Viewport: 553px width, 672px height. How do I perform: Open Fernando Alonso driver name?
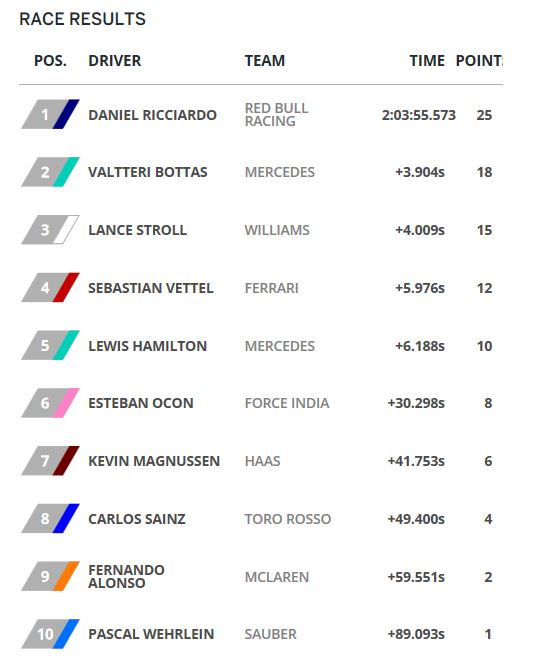(126, 576)
